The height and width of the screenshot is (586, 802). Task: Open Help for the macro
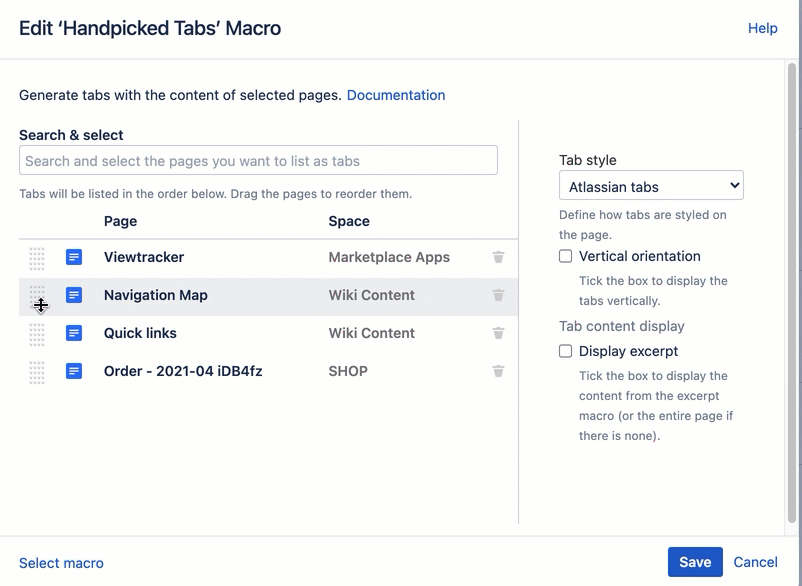(x=762, y=28)
